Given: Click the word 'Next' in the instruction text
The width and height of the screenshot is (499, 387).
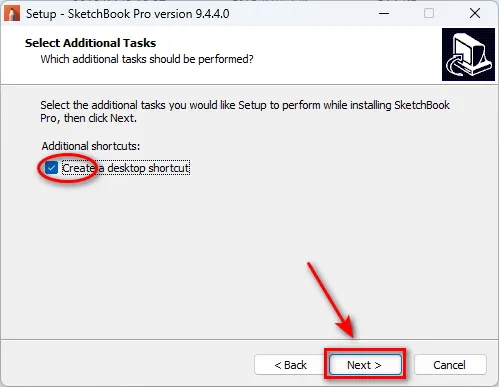Looking at the screenshot, I should 122,118.
